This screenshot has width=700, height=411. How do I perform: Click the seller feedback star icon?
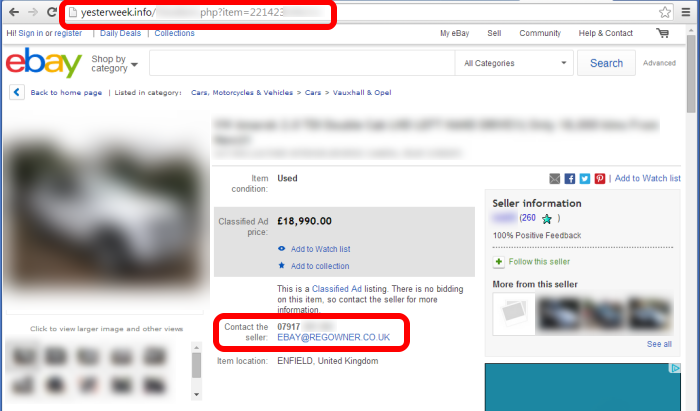tap(546, 219)
